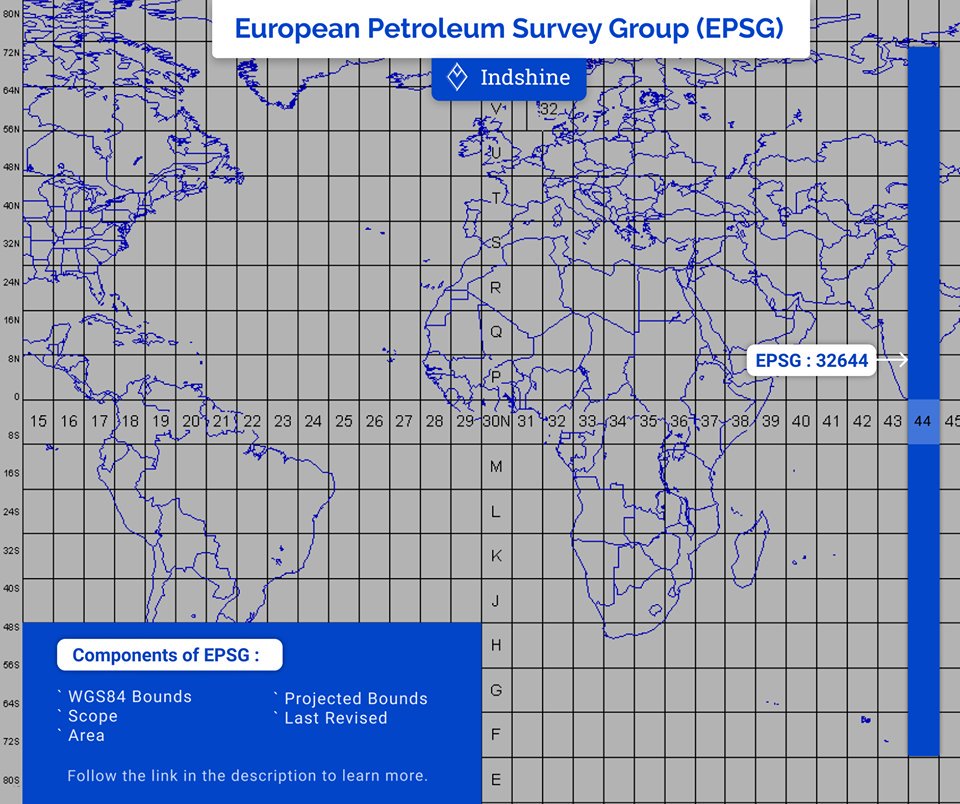Expand the Projected Bounds component entry
Screen dimensions: 960x804
[x=355, y=699]
